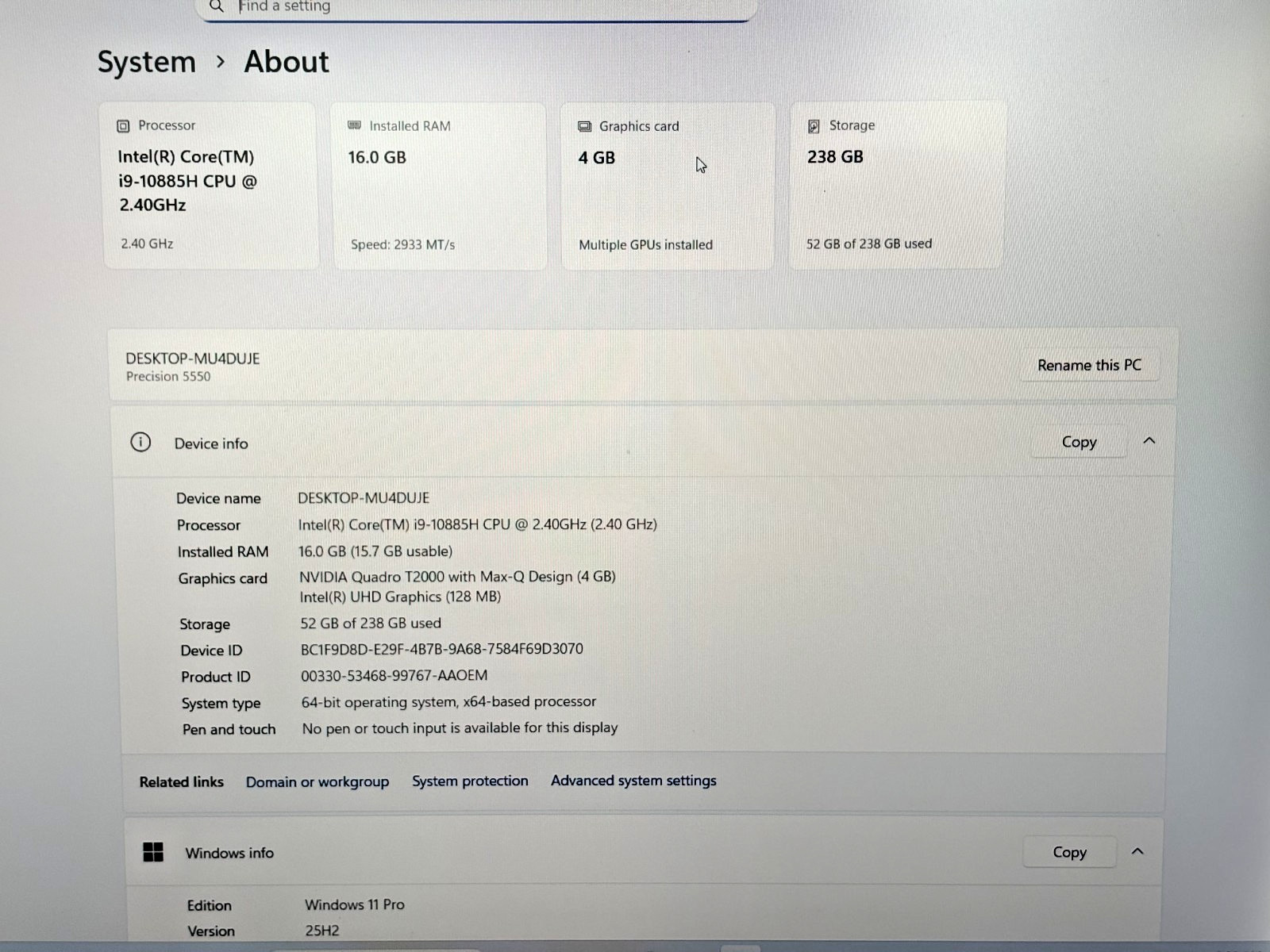Viewport: 1270px width, 952px height.
Task: Click the Find a setting search box
Action: (476, 8)
